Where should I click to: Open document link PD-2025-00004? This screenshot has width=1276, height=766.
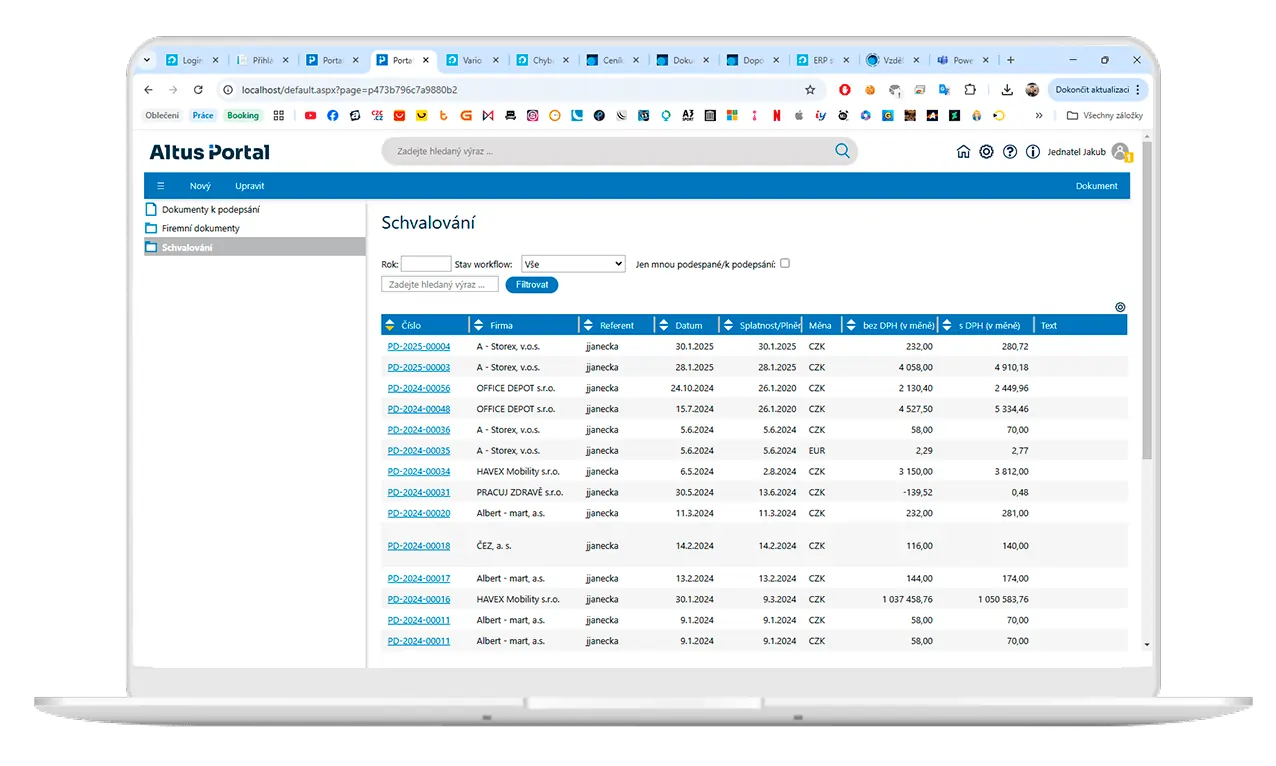(x=419, y=347)
